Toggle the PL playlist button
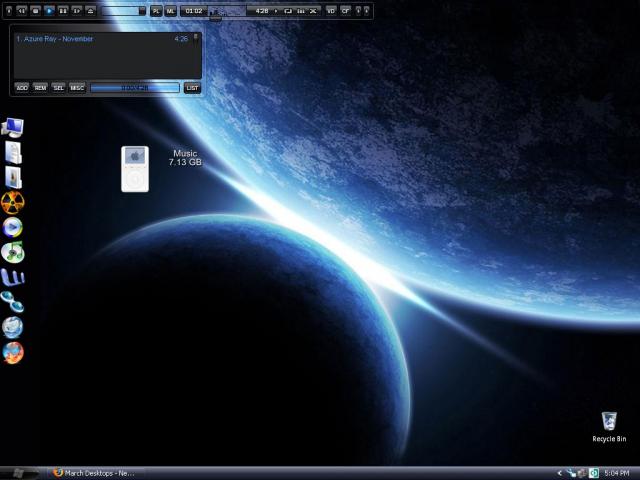This screenshot has height=480, width=640. [x=156, y=11]
